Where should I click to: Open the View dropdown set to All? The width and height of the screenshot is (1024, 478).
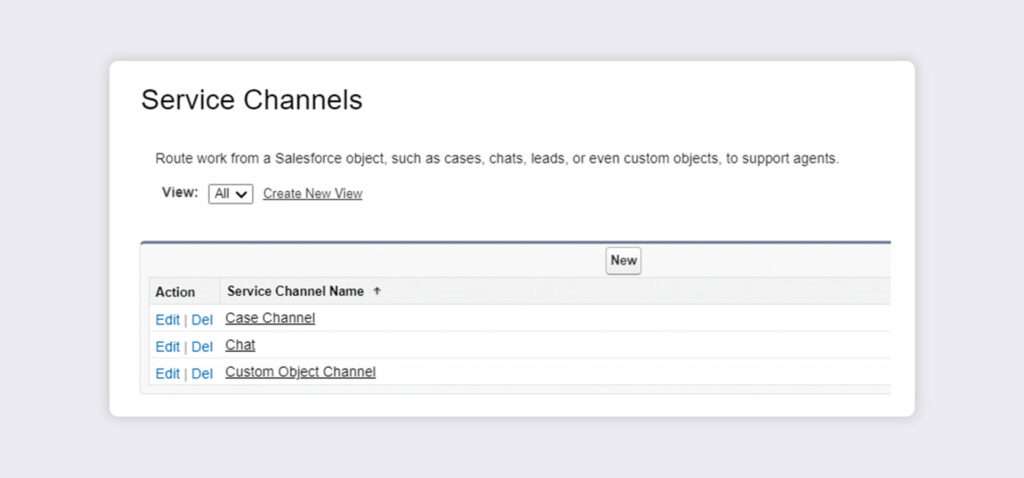point(231,194)
